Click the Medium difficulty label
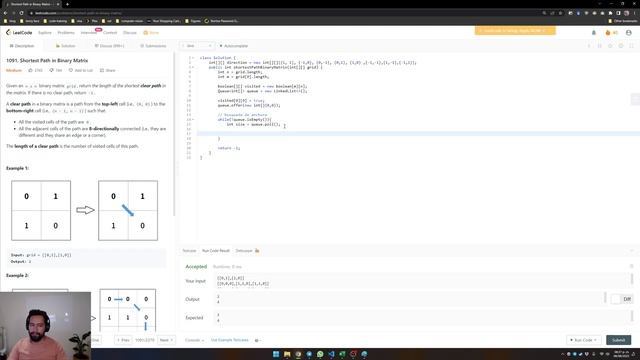The image size is (640, 360). point(13,70)
